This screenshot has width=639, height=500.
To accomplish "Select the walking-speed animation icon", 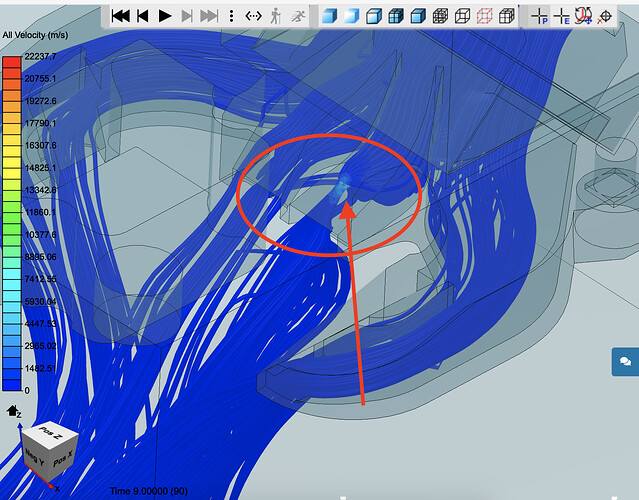I will click(x=276, y=16).
